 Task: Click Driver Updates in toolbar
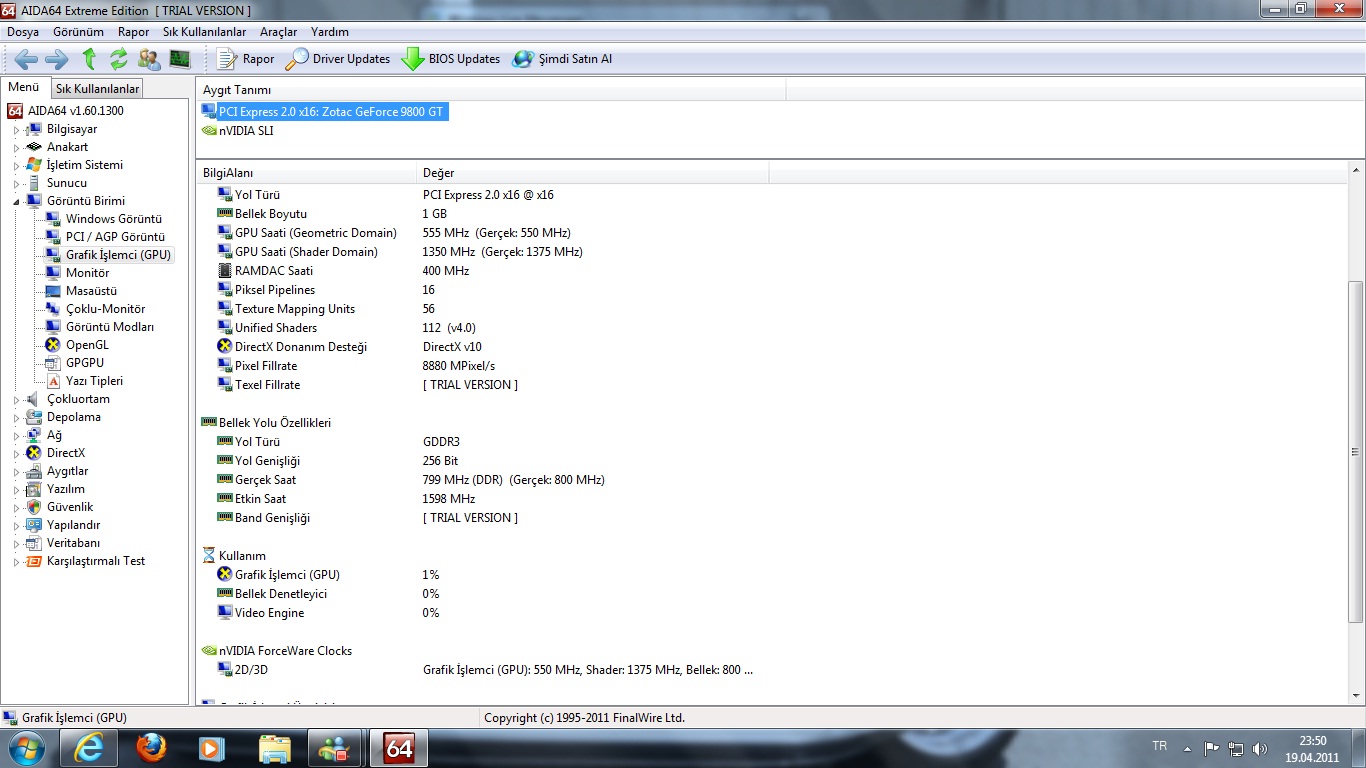338,59
